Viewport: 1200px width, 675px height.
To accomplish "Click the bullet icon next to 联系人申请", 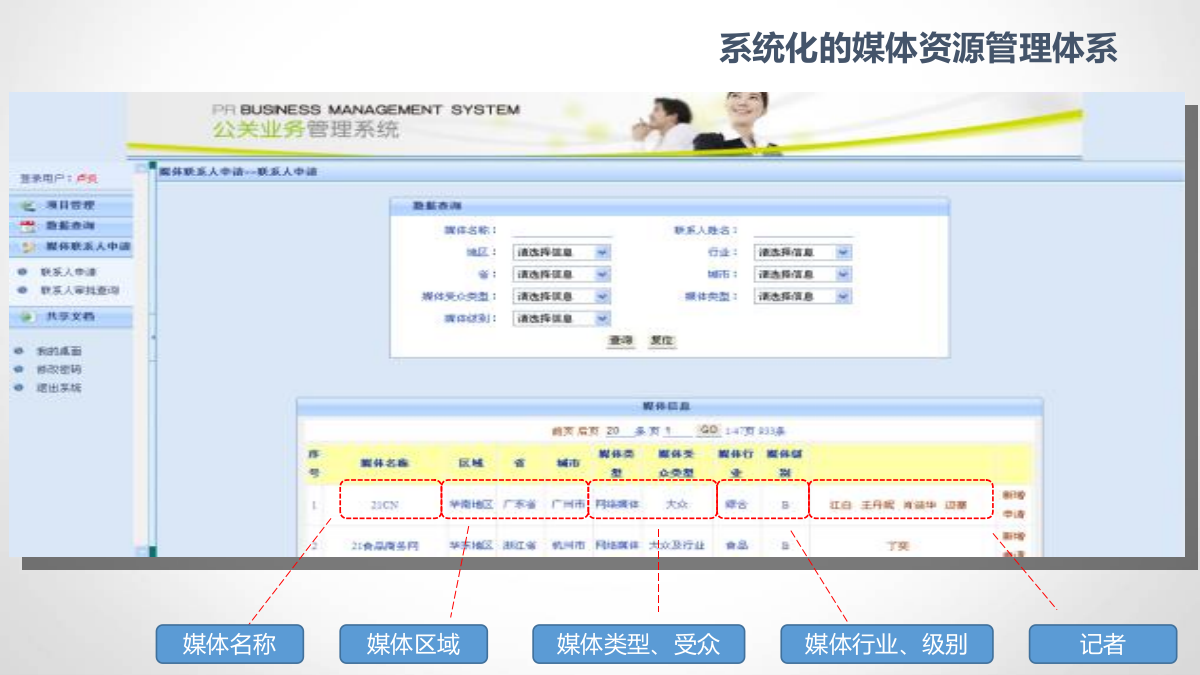I will (21, 272).
